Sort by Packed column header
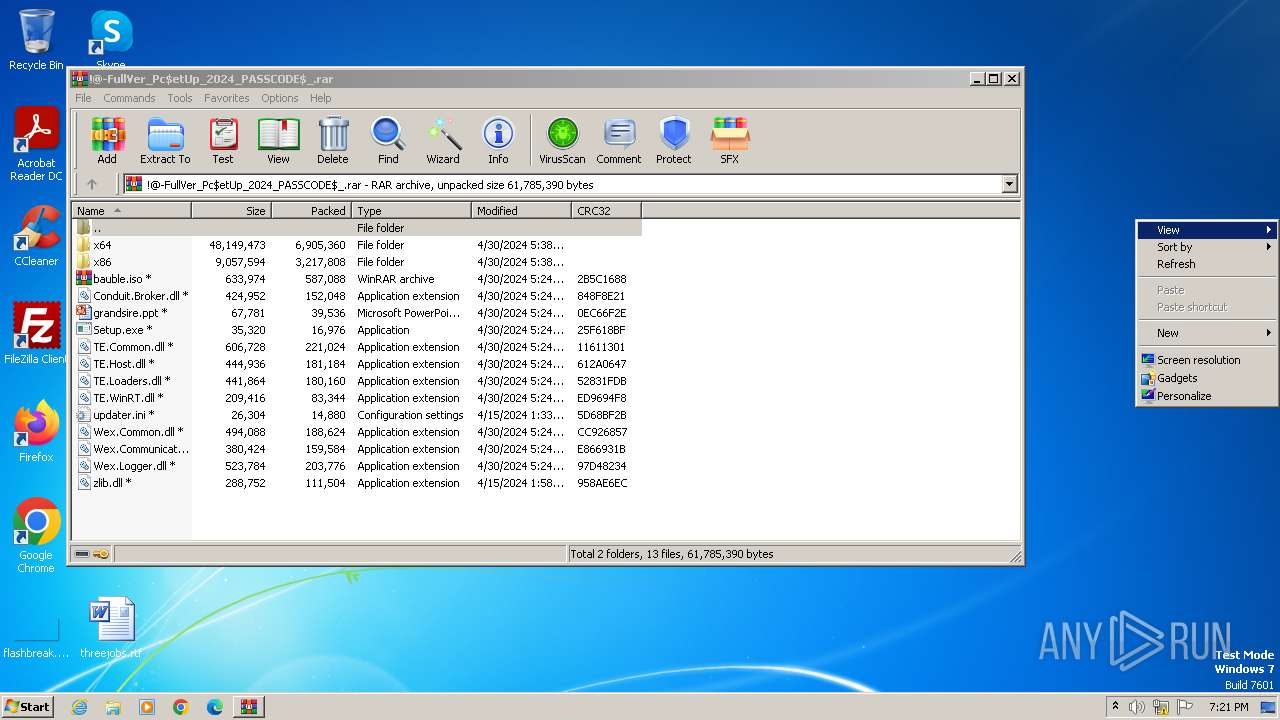Viewport: 1280px width, 720px height. [311, 211]
